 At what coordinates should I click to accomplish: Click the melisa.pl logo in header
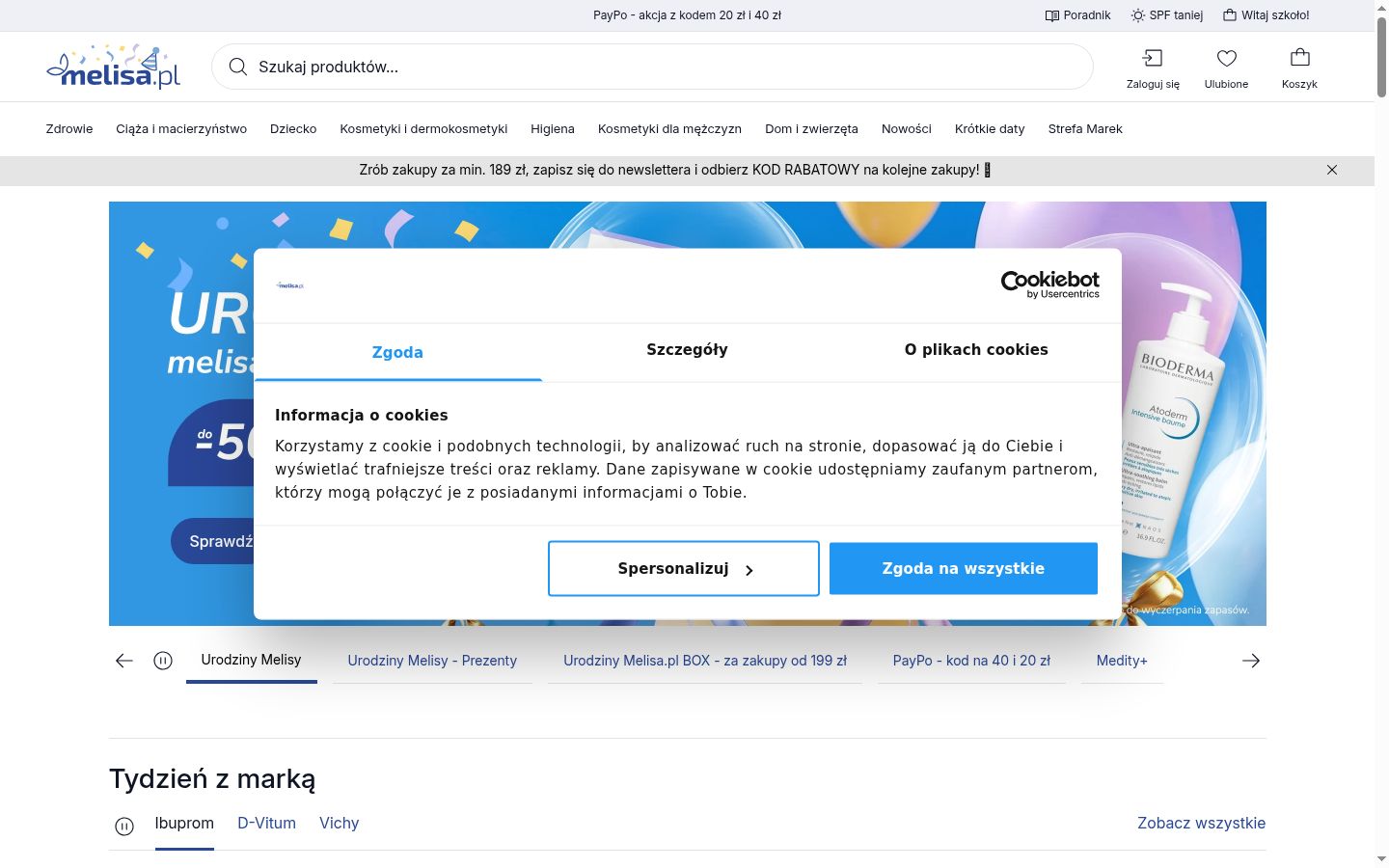[114, 67]
